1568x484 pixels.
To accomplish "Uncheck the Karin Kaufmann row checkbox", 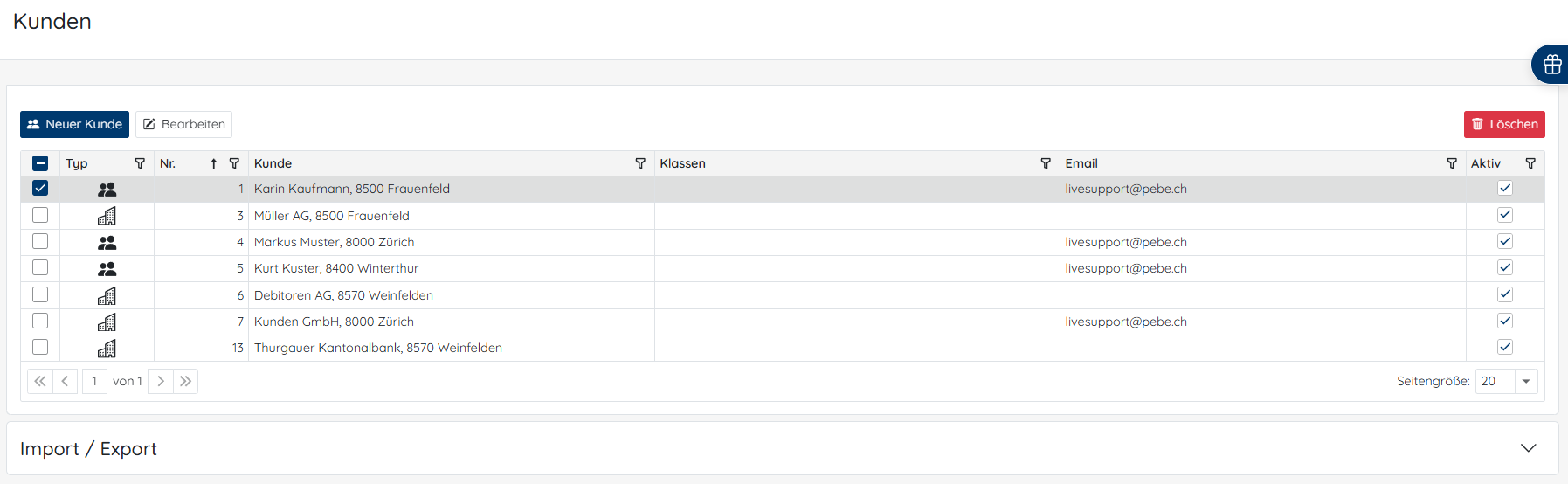I will (x=40, y=188).
